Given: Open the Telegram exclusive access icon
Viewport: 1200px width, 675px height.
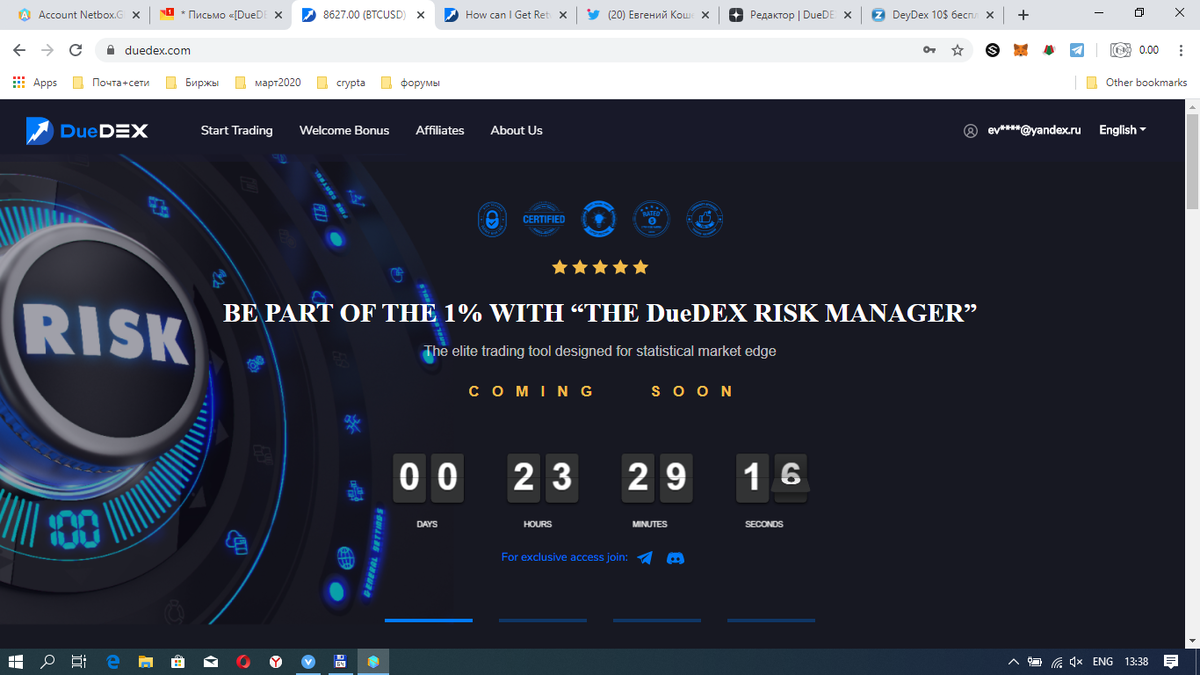Looking at the screenshot, I should (645, 558).
